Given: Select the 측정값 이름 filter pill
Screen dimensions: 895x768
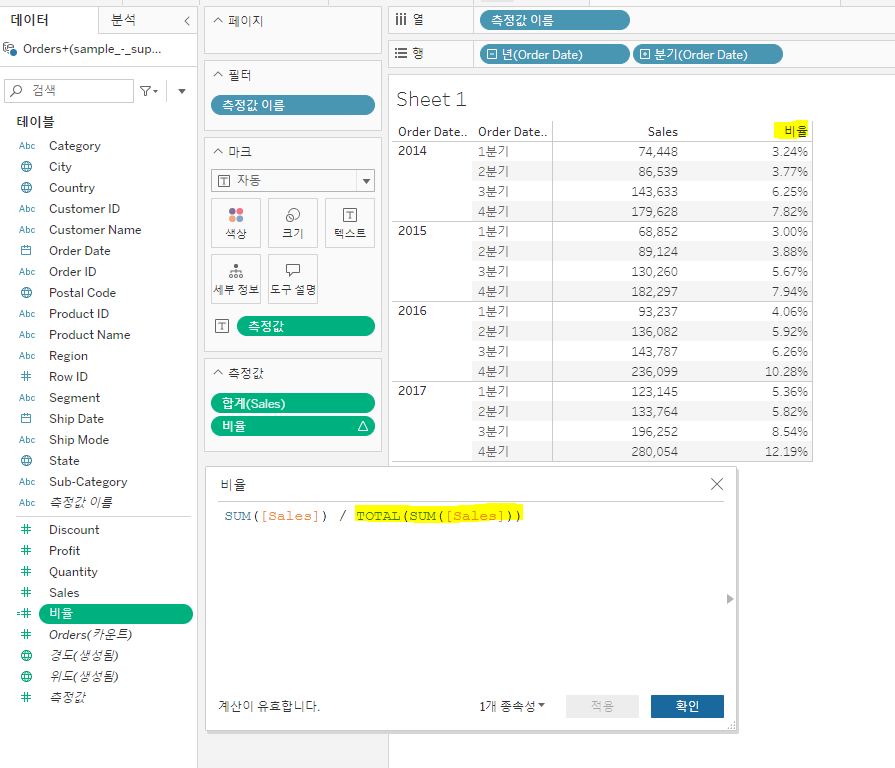Looking at the screenshot, I should [293, 105].
